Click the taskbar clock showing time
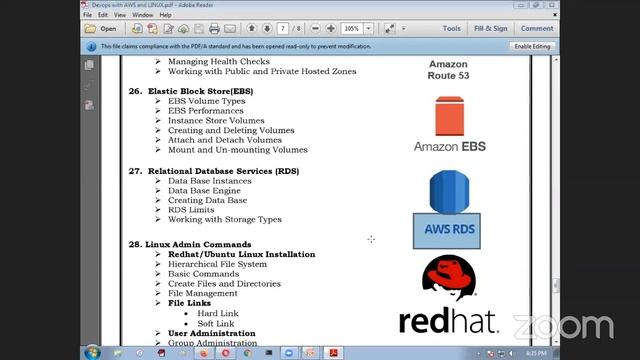Screen dimensions: 640x360 click(536, 353)
